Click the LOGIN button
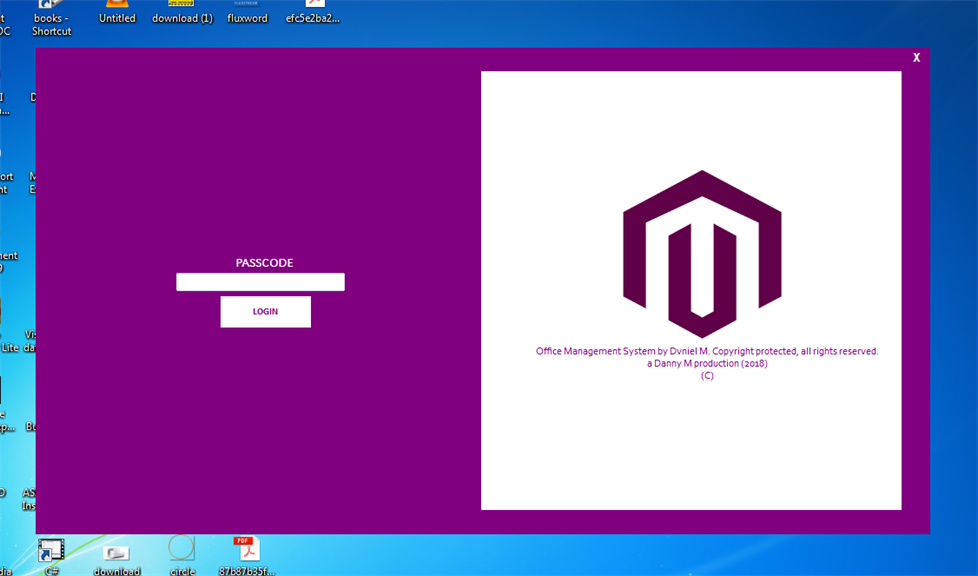978x576 pixels. tap(266, 311)
